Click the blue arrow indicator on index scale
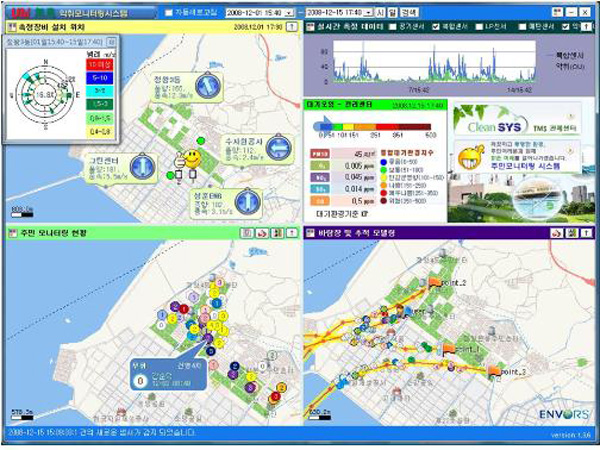This screenshot has height=450, width=600. pyautogui.click(x=322, y=125)
